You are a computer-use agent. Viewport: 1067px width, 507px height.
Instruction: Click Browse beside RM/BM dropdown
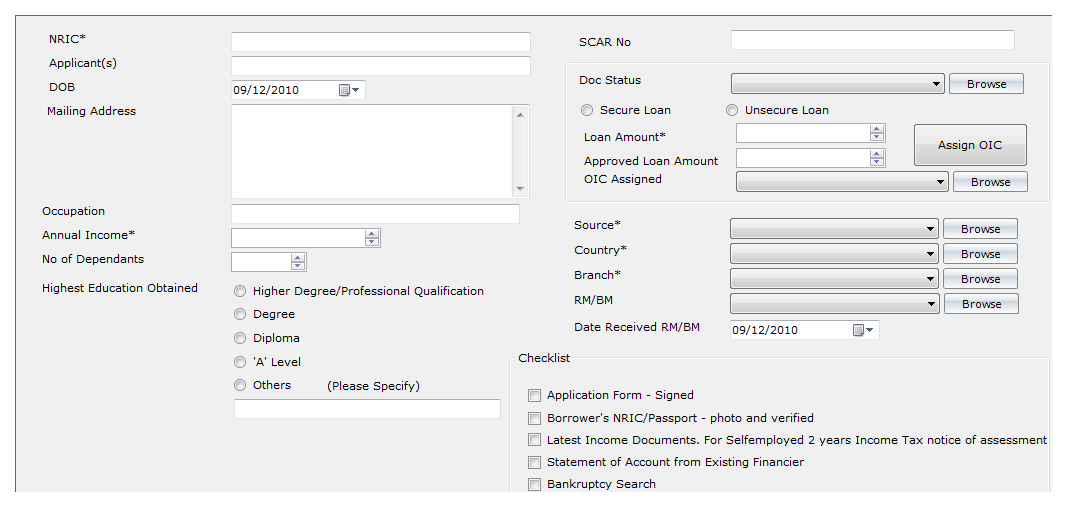pyautogui.click(x=981, y=304)
